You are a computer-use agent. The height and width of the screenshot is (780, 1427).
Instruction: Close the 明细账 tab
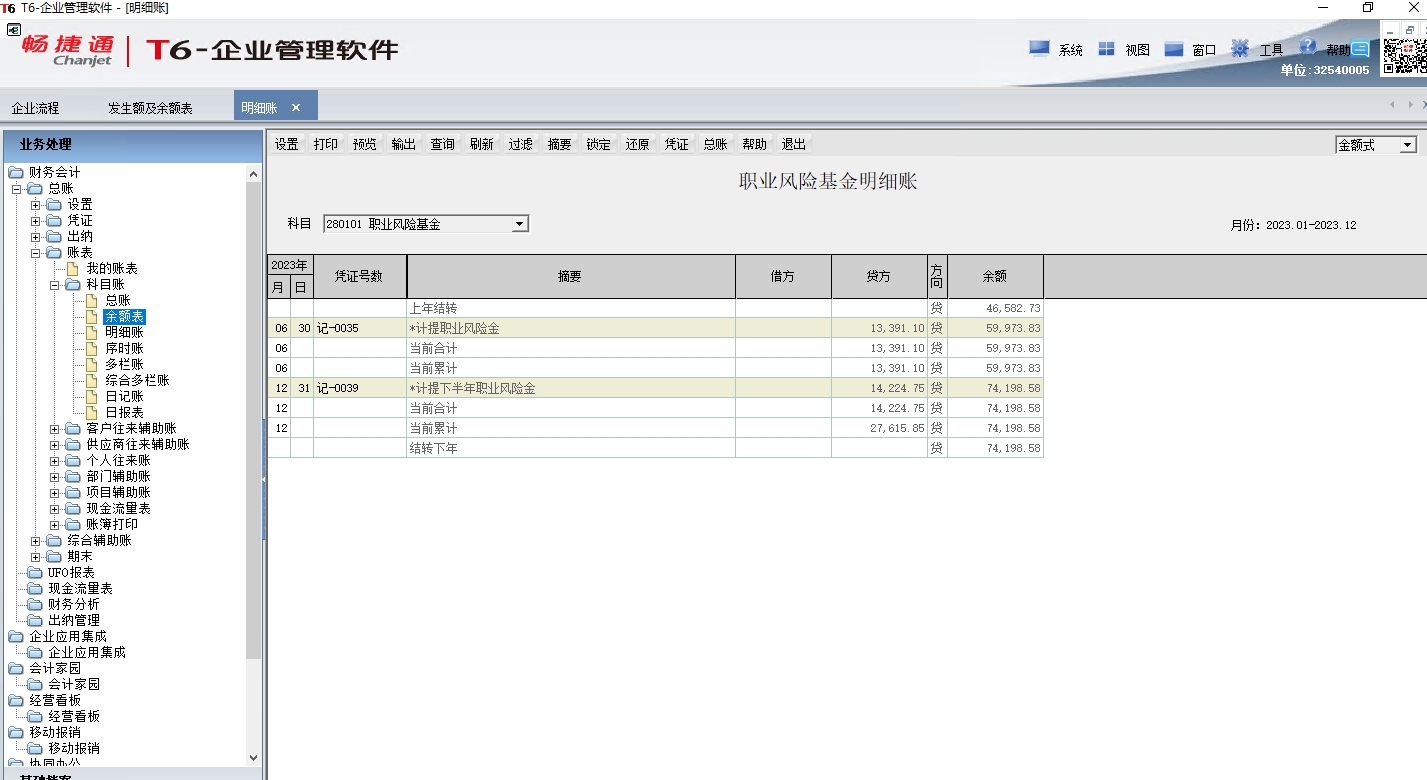coord(296,108)
